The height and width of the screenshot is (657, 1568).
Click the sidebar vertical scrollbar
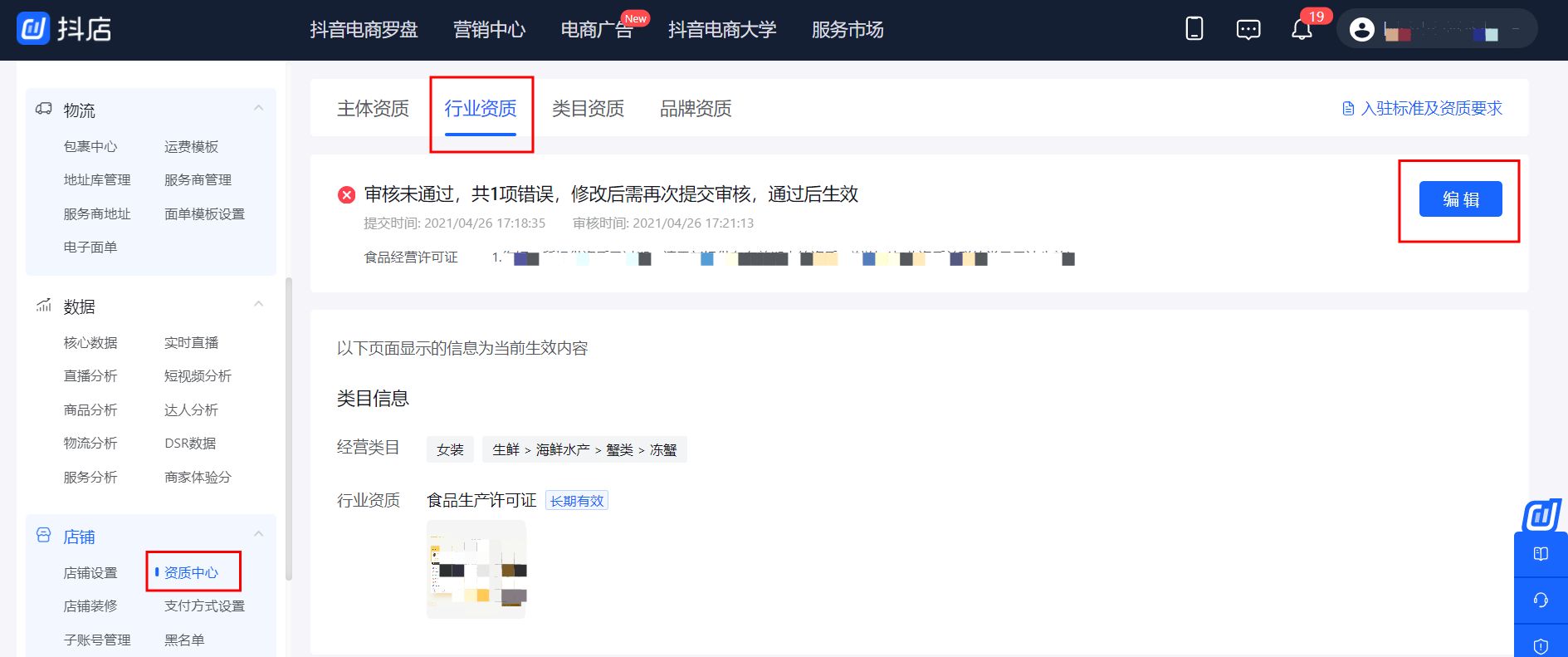(x=289, y=429)
